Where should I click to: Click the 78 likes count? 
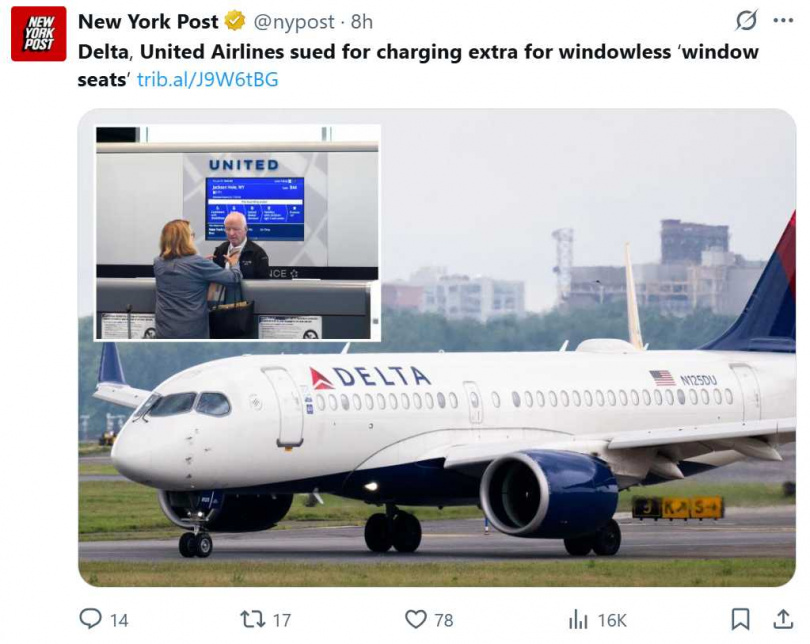(x=444, y=620)
